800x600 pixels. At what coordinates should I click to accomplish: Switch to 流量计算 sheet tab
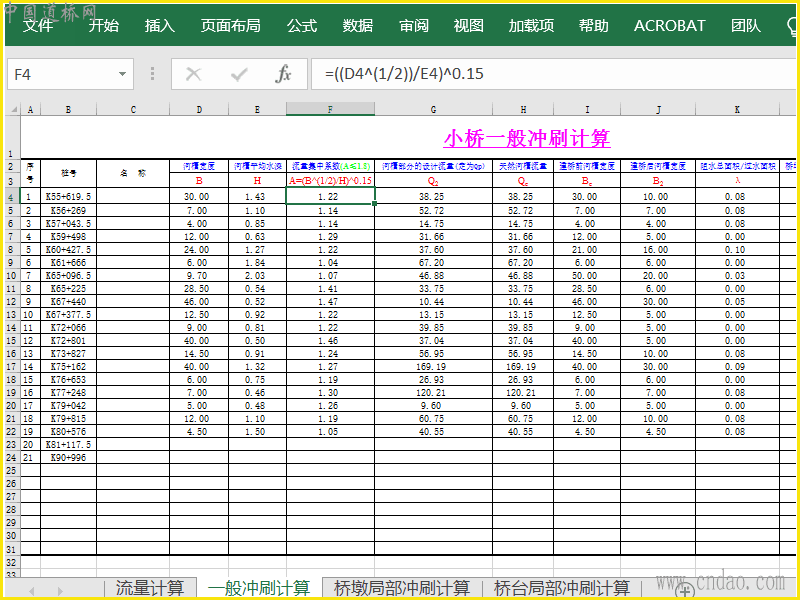pyautogui.click(x=149, y=588)
